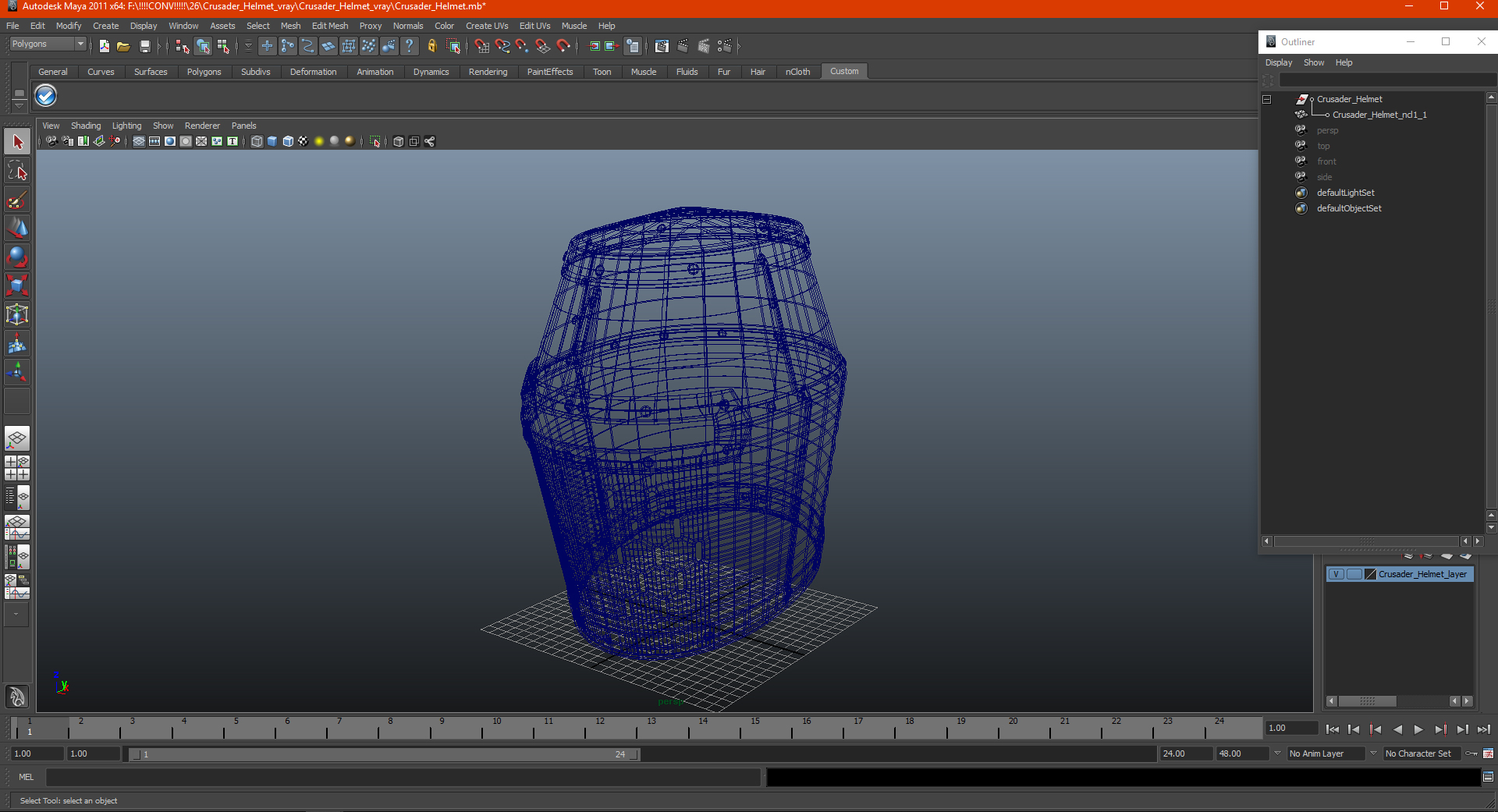Switch to the Animation shelf tab

[x=375, y=72]
